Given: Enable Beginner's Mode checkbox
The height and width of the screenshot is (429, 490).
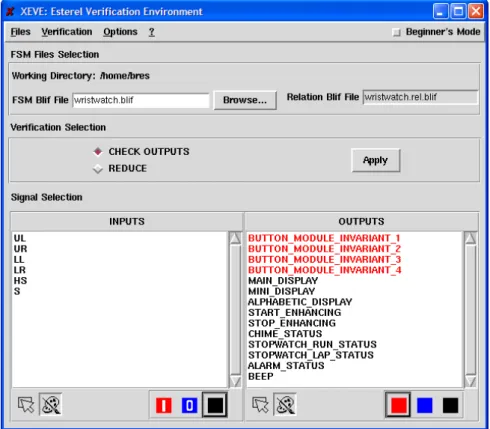Looking at the screenshot, I should pos(397,32).
